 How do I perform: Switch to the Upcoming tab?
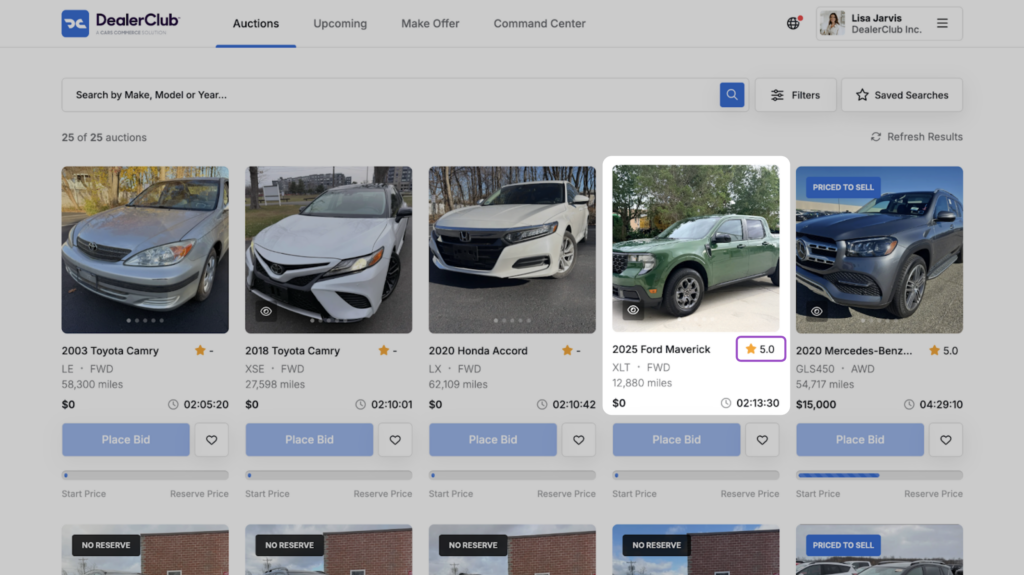coord(340,24)
